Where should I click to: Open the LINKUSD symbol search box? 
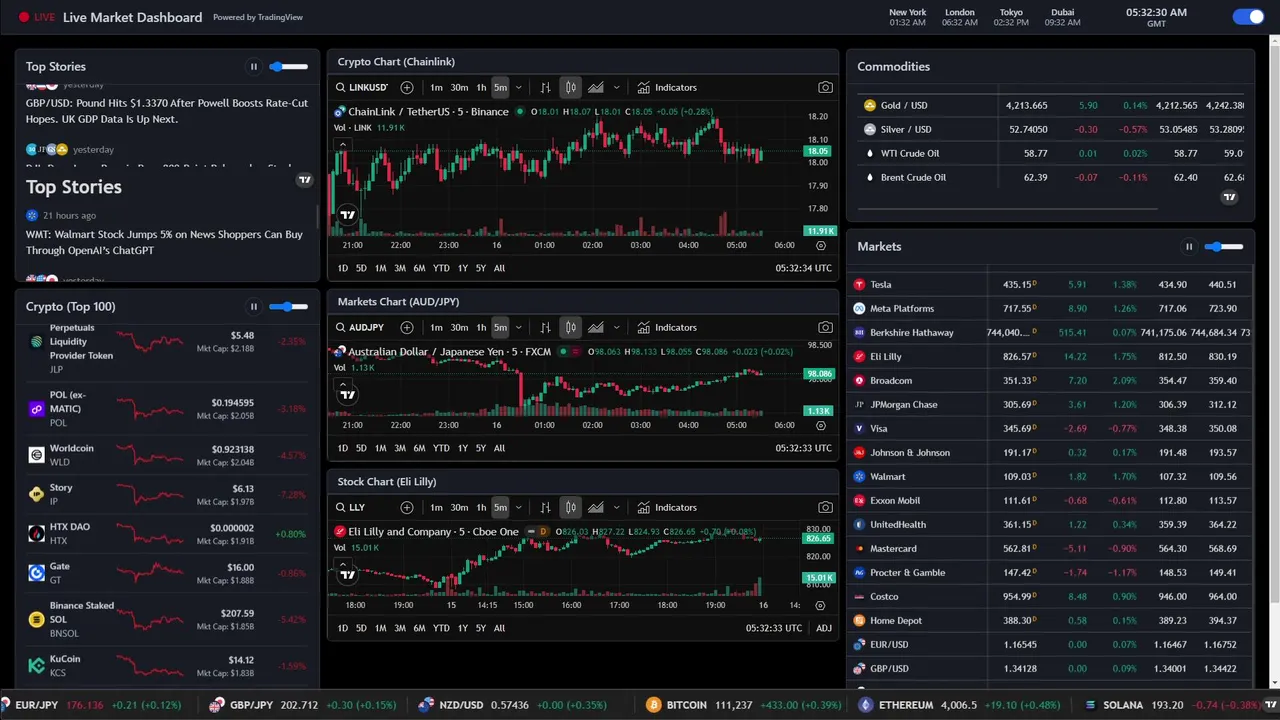[362, 88]
